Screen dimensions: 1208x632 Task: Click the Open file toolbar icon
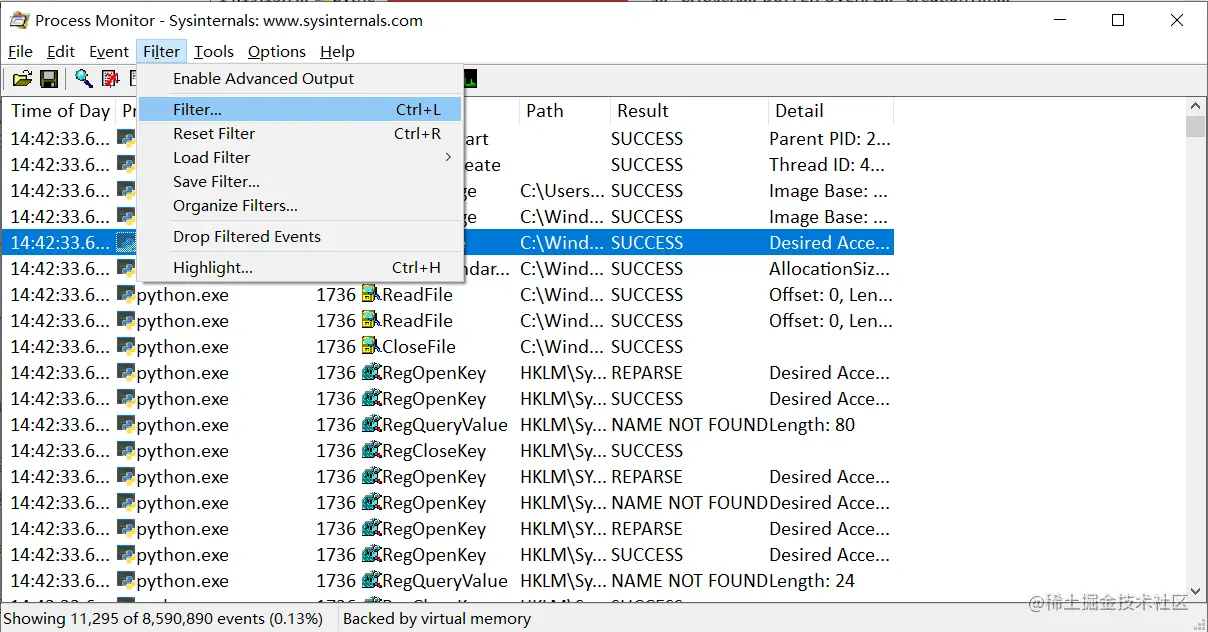(x=22, y=79)
